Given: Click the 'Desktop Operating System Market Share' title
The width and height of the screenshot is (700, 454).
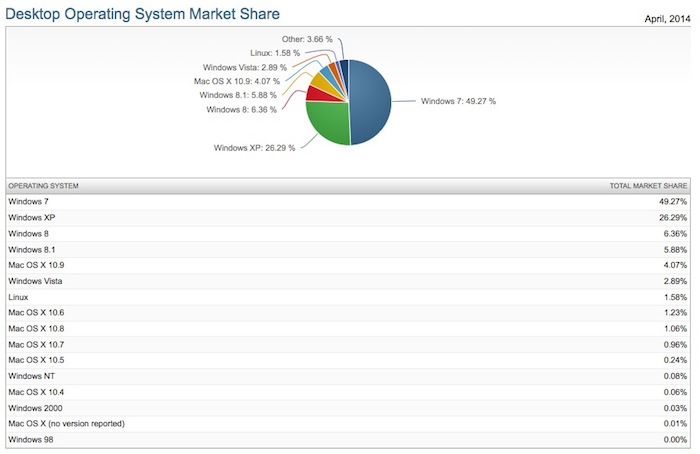Looking at the screenshot, I should click(x=142, y=13).
